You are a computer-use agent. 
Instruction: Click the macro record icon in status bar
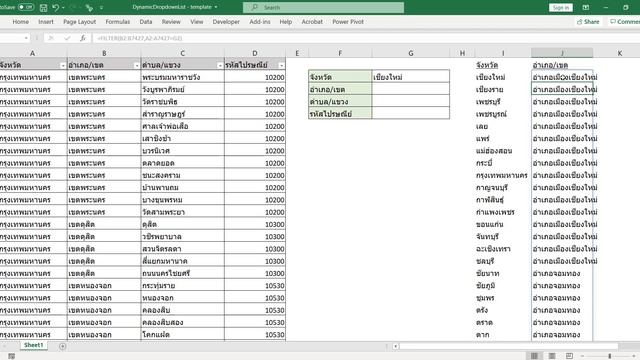pyautogui.click(x=11, y=356)
